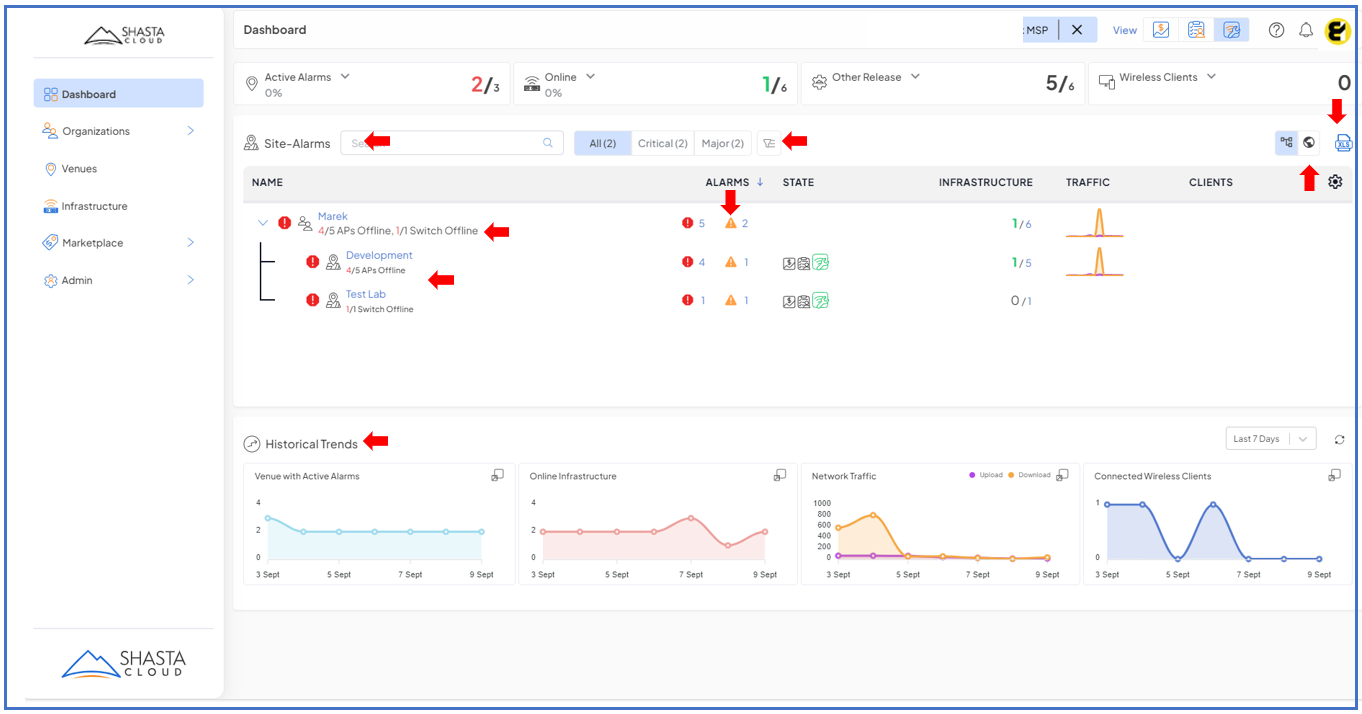
Task: Open Marek's traffic sparkline
Action: pos(1095,222)
